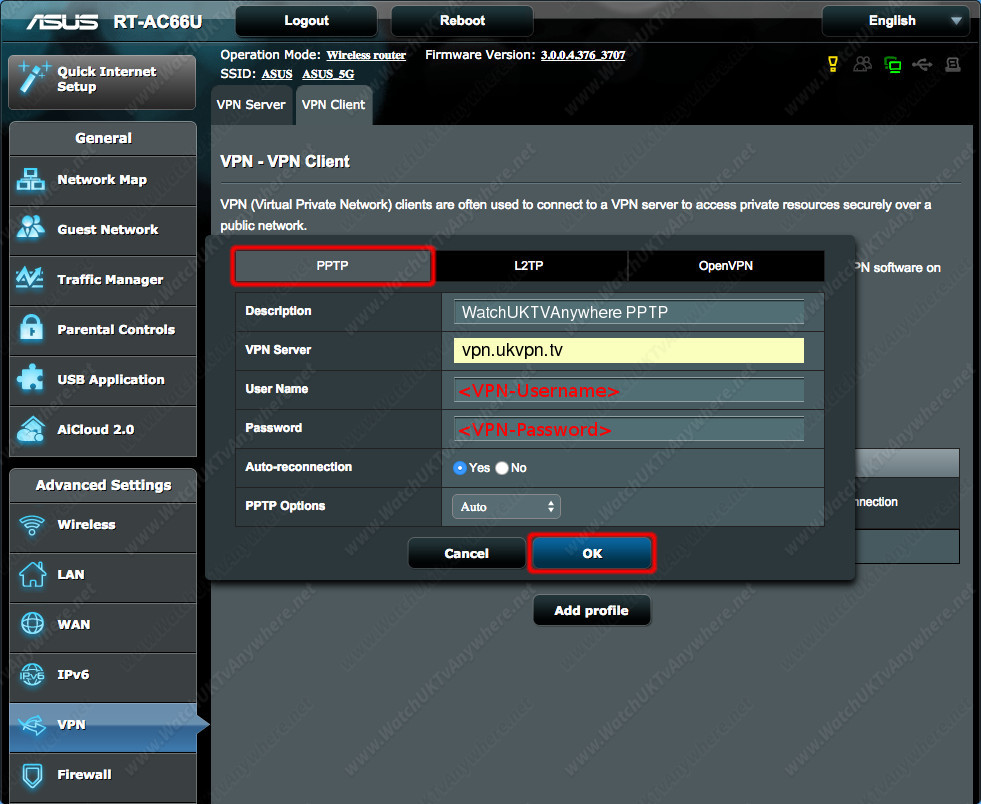
Task: Open Traffic Manager menu item
Action: (103, 280)
